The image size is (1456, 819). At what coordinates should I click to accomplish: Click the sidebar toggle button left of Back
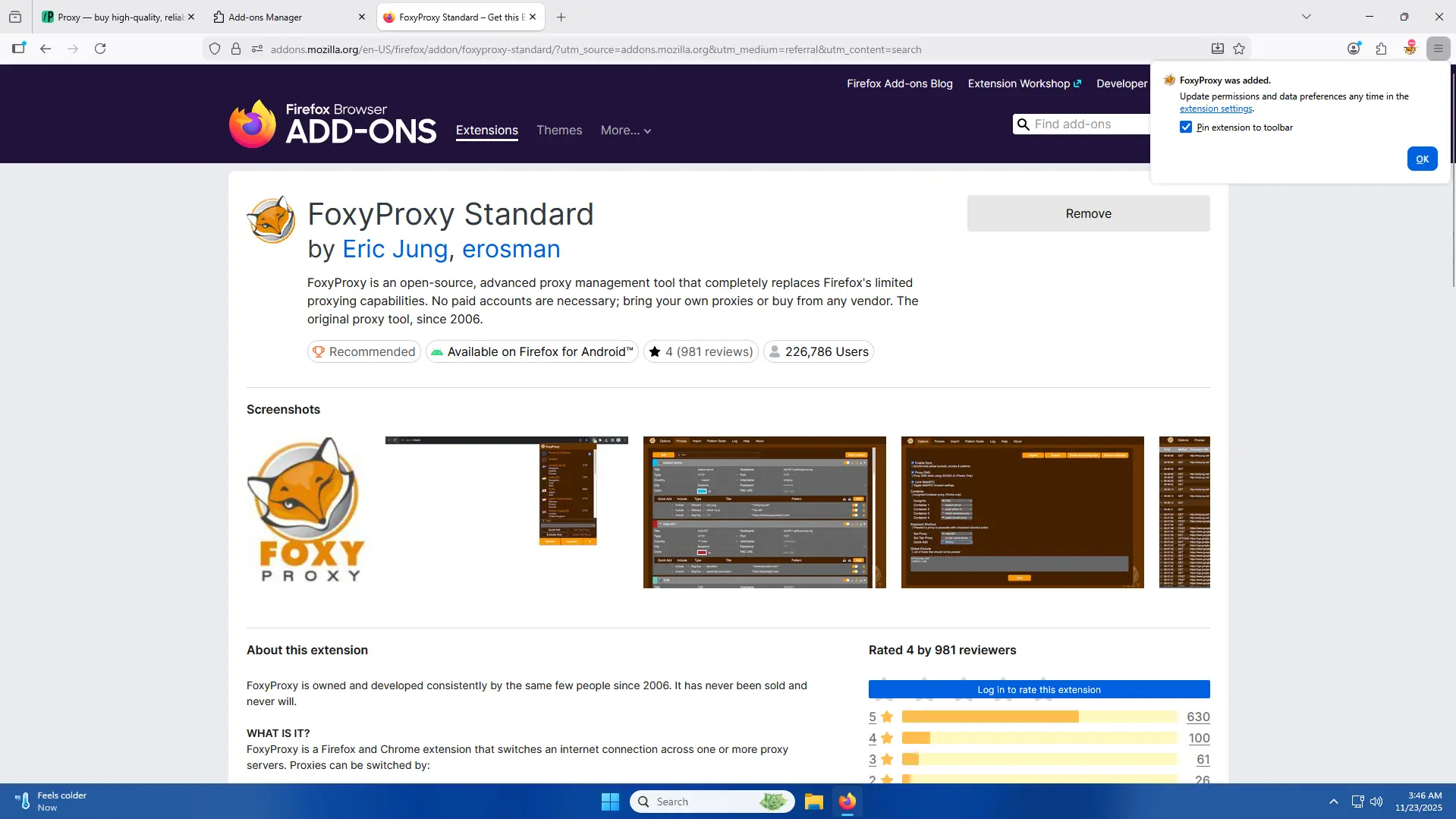click(19, 49)
